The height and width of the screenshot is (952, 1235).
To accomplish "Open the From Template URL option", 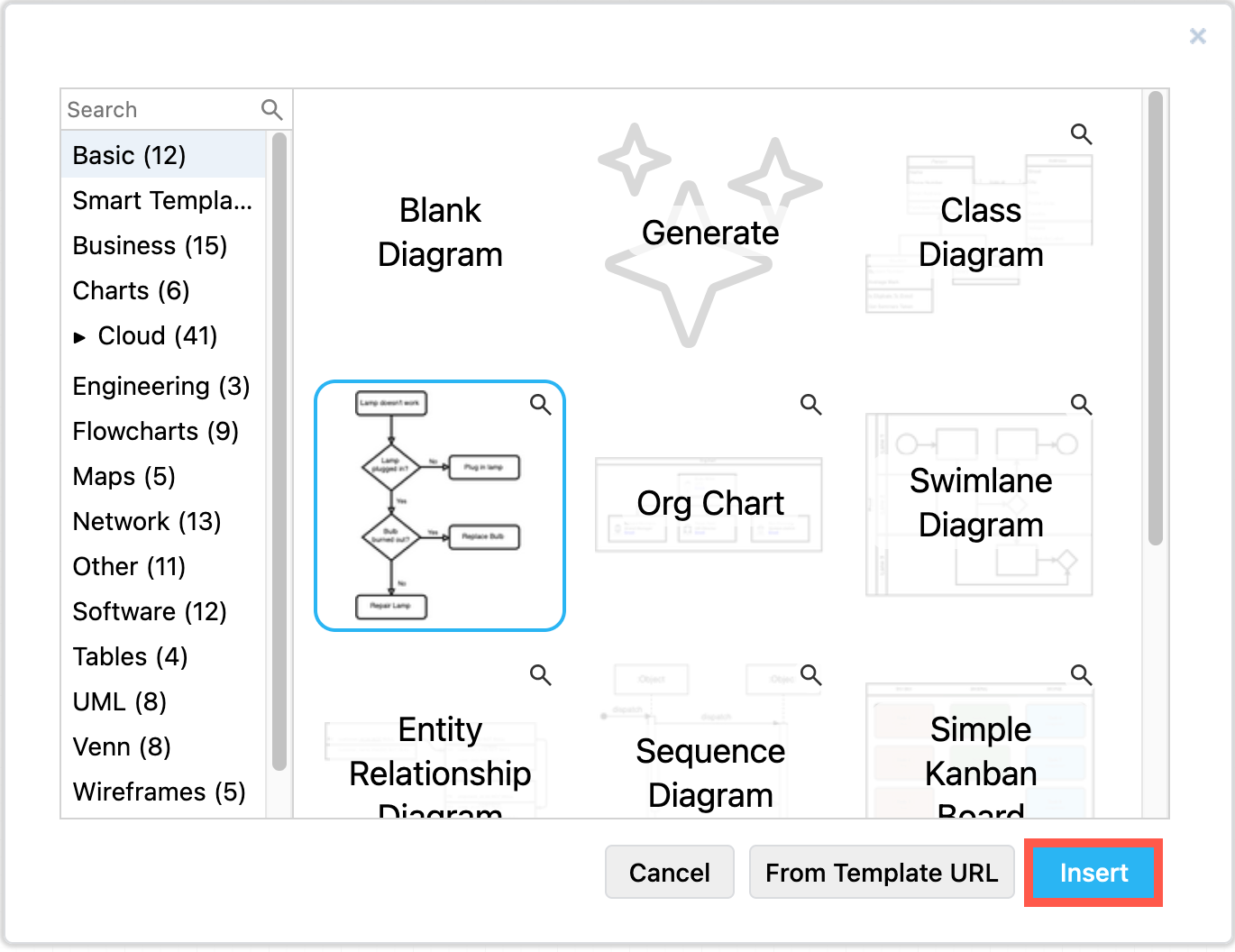I will 882,872.
